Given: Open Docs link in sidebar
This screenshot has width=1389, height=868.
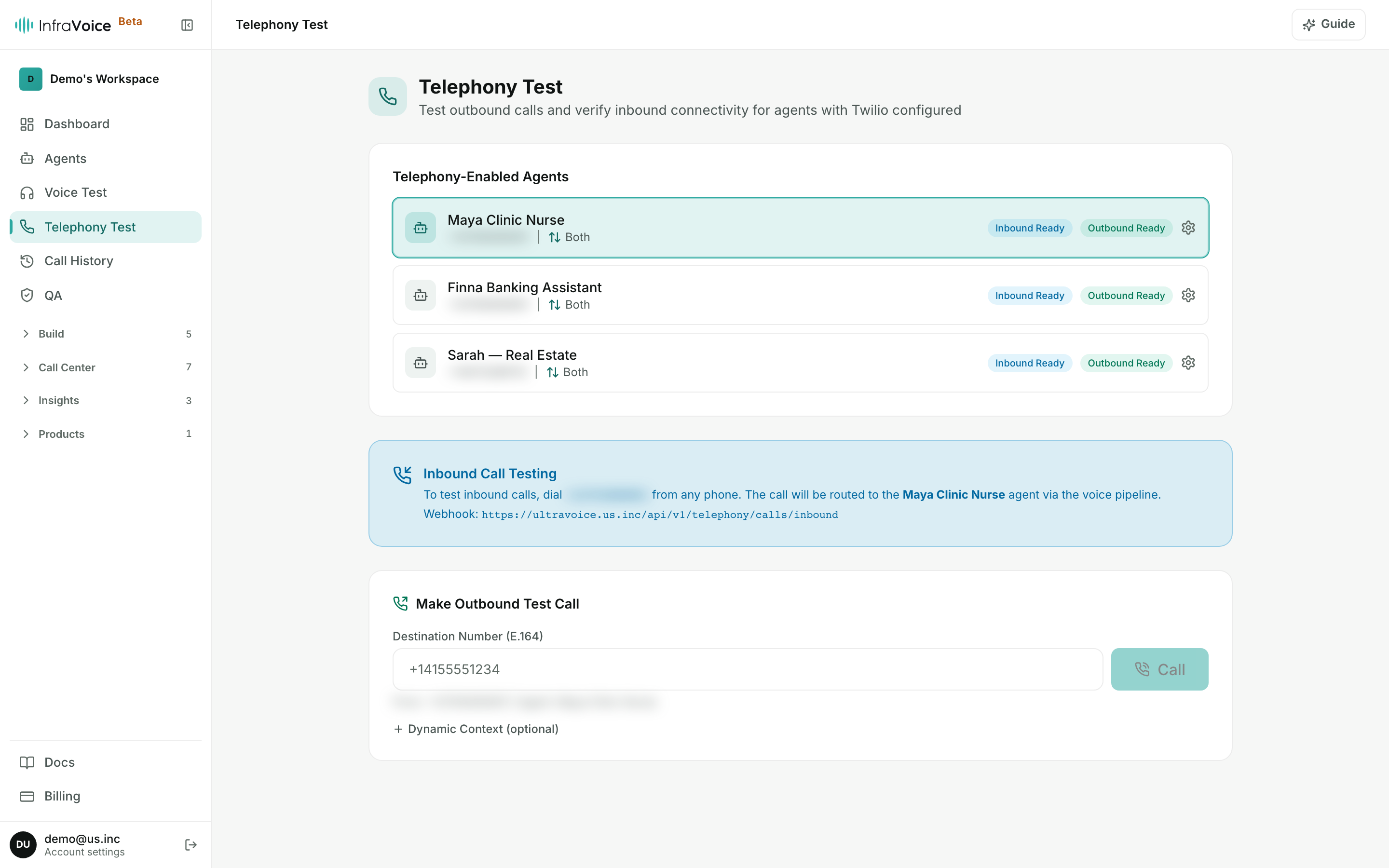Looking at the screenshot, I should pyautogui.click(x=106, y=762).
